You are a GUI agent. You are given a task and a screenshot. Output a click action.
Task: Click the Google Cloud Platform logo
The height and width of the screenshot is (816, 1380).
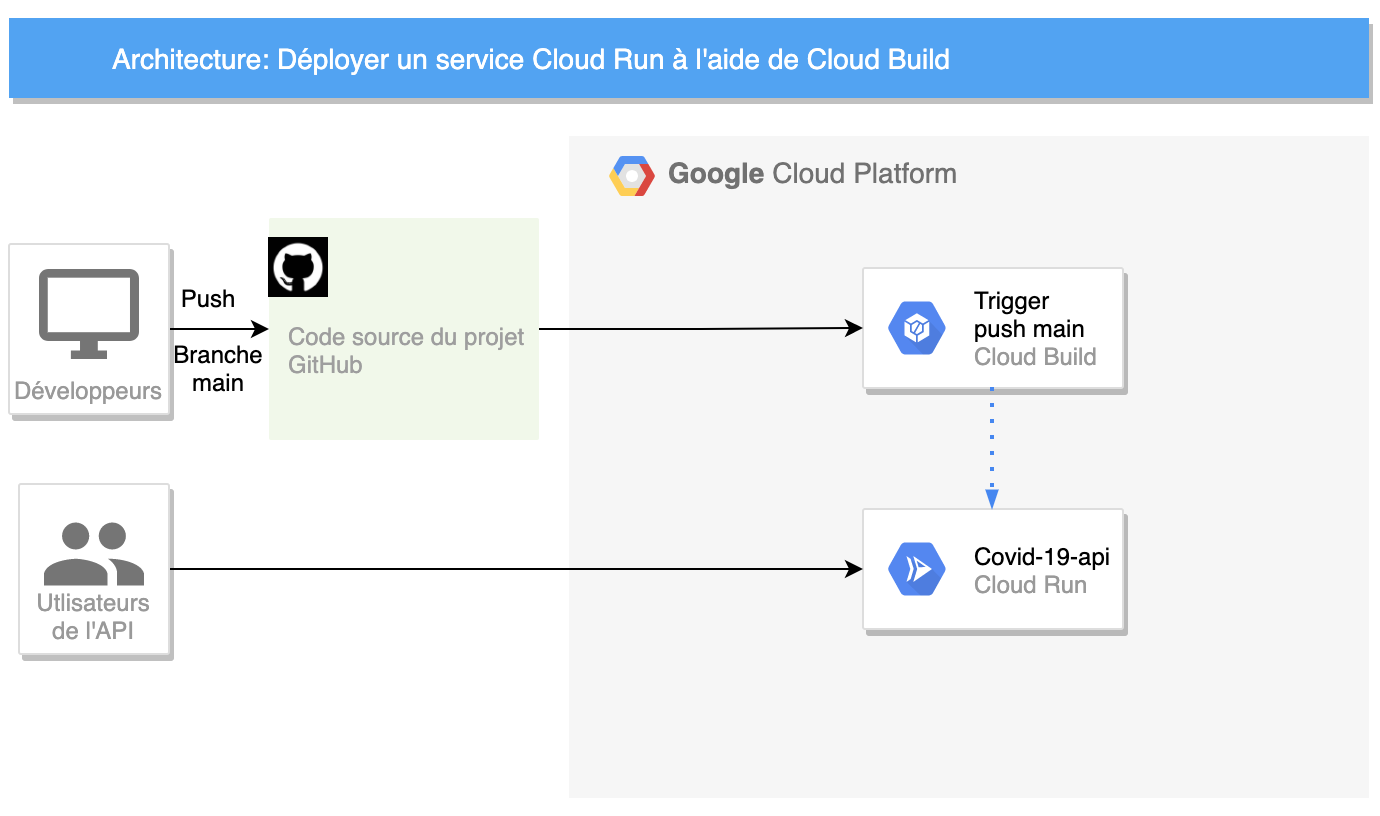point(632,175)
